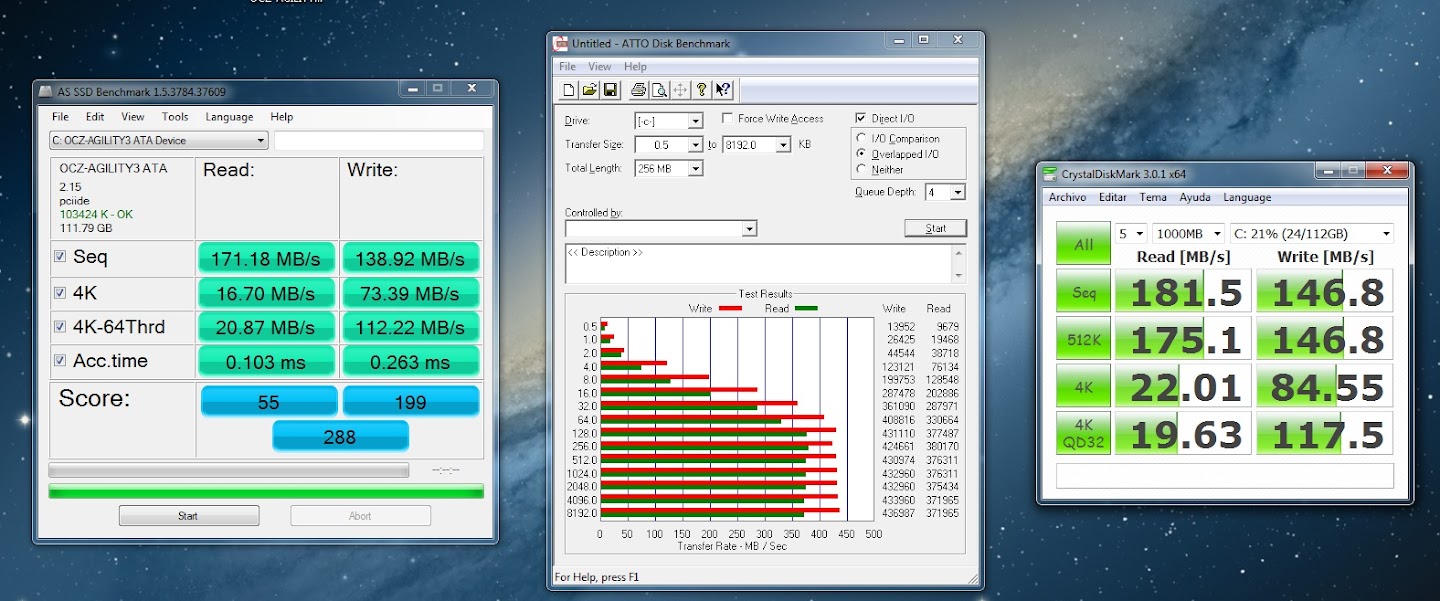Open the Ayuda menu in CrystalDiskMark
This screenshot has height=601, width=1440.
coord(1194,198)
